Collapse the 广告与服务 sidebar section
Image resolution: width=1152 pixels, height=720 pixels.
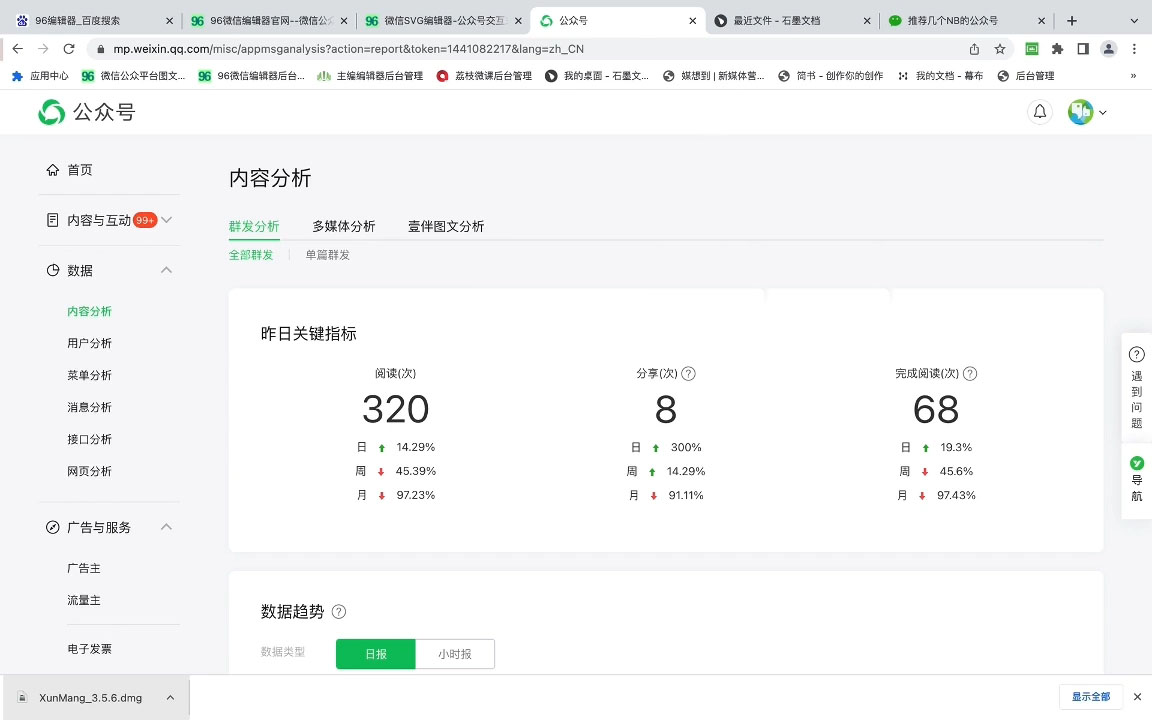tap(167, 527)
